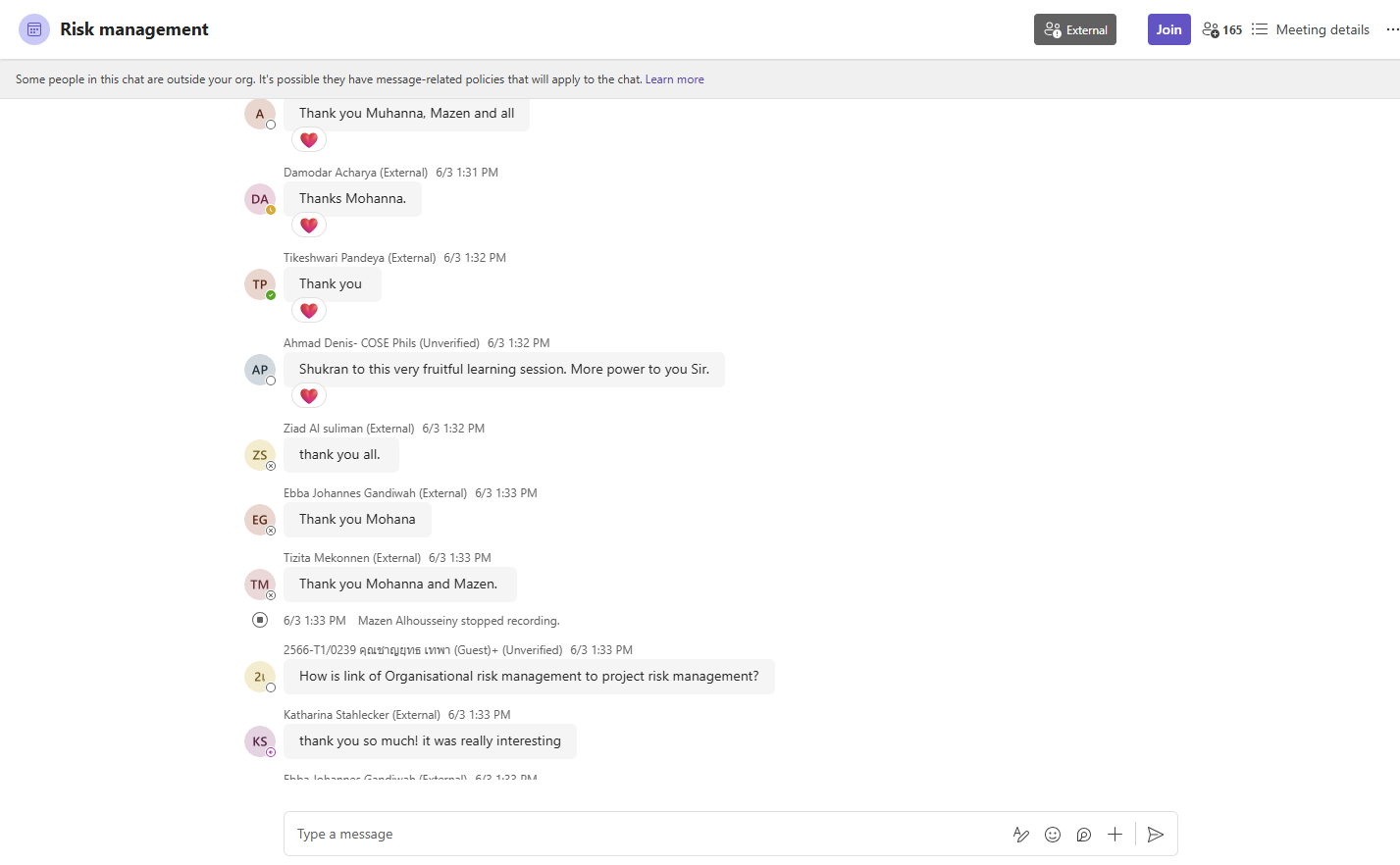Open Tizita Mekonnen's TM profile avatar

point(260,585)
